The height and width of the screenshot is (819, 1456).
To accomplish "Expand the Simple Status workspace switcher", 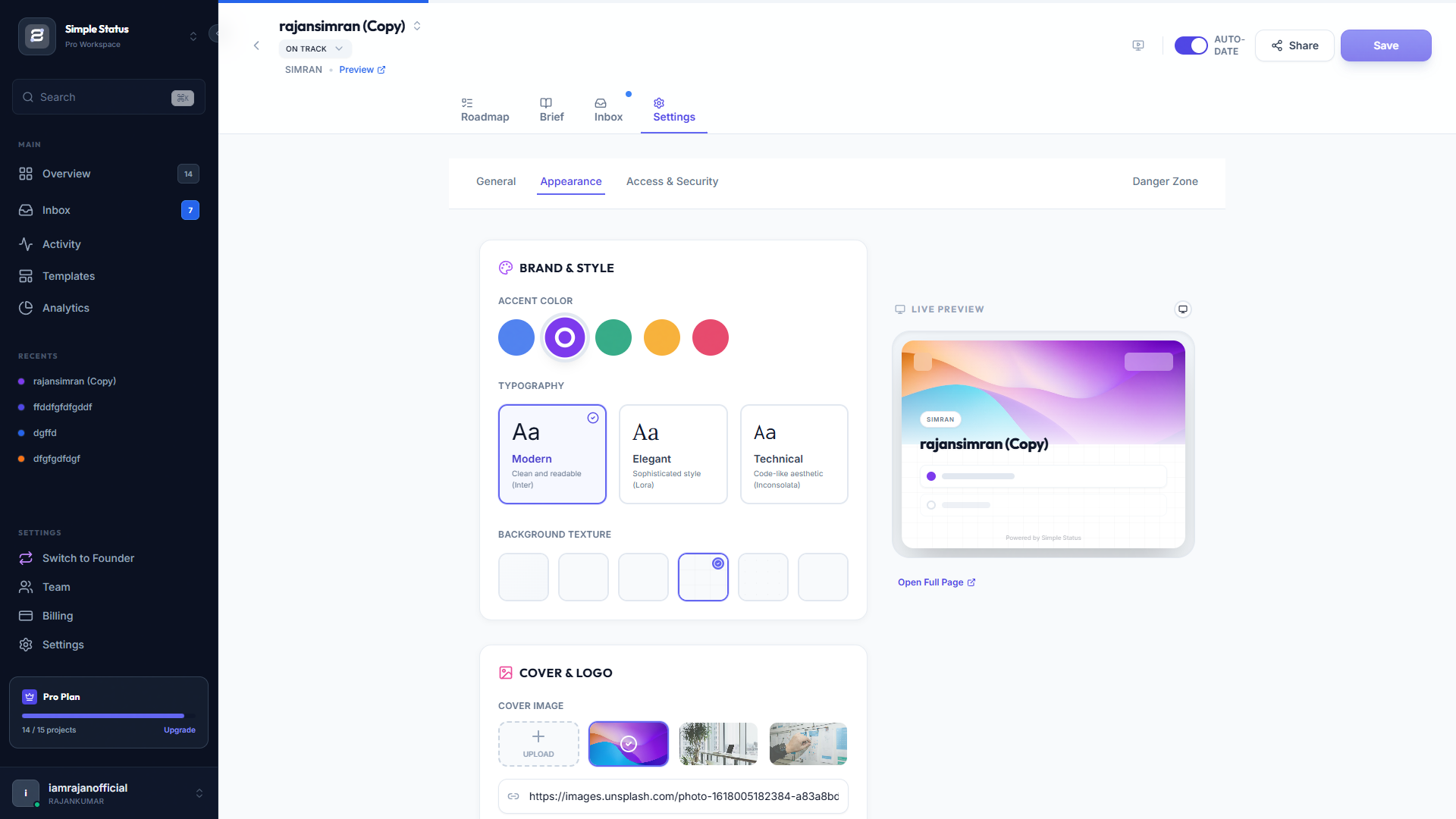I will pos(193,36).
